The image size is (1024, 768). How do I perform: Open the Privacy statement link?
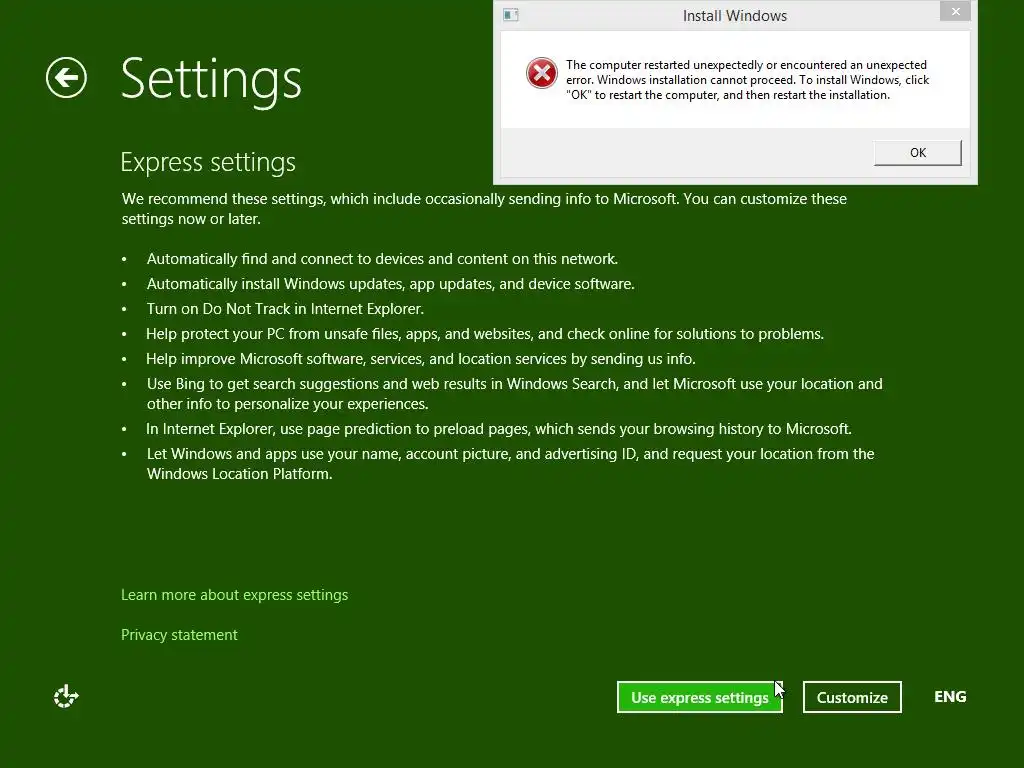pyautogui.click(x=179, y=635)
